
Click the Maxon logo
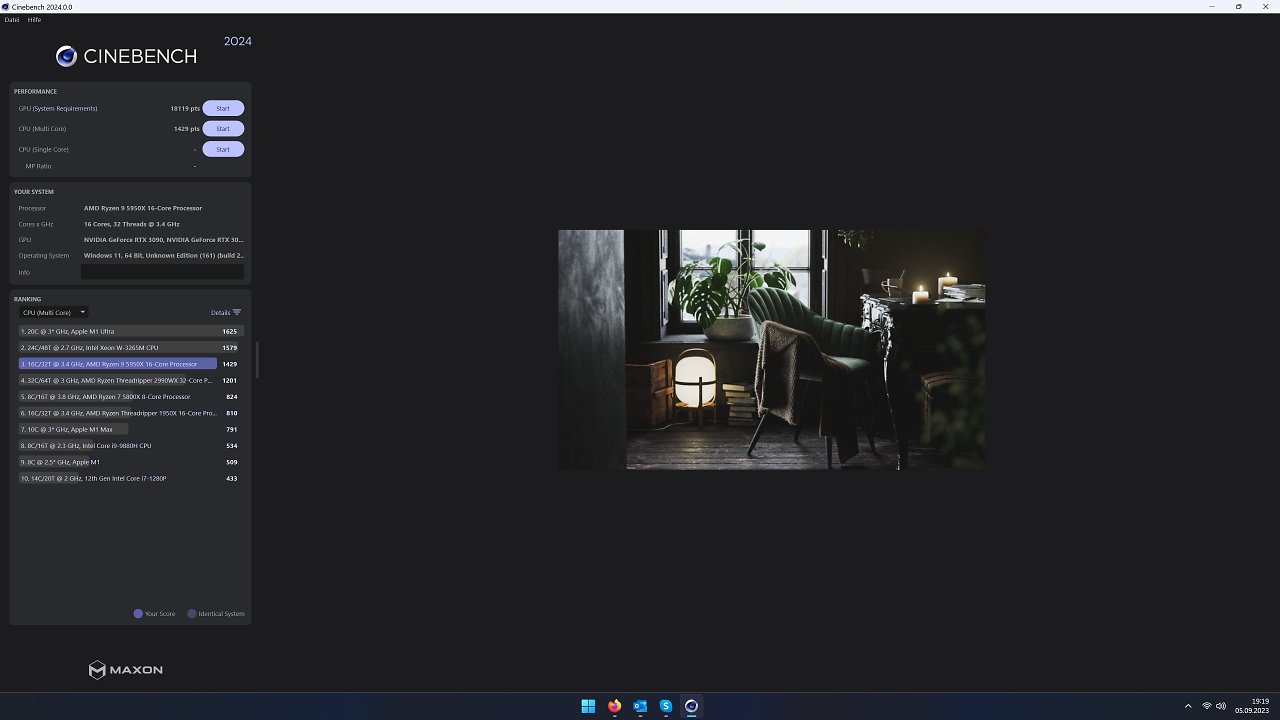[x=125, y=670]
